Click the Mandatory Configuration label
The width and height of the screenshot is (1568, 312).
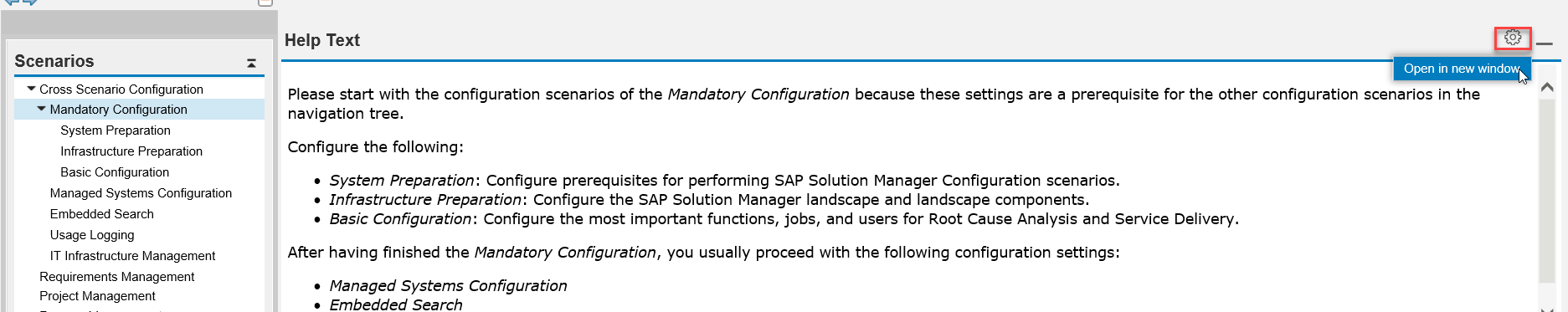118,110
